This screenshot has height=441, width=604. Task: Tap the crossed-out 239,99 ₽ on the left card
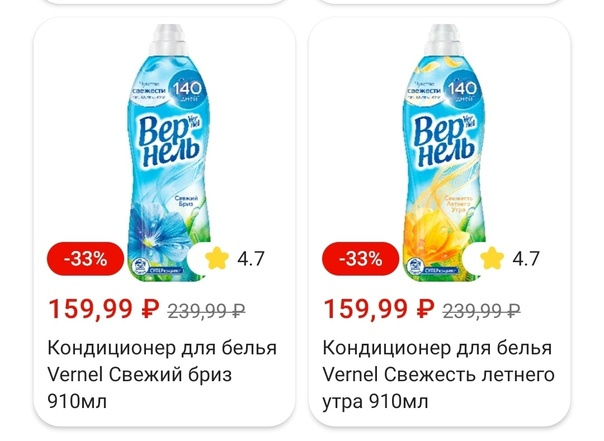click(206, 310)
